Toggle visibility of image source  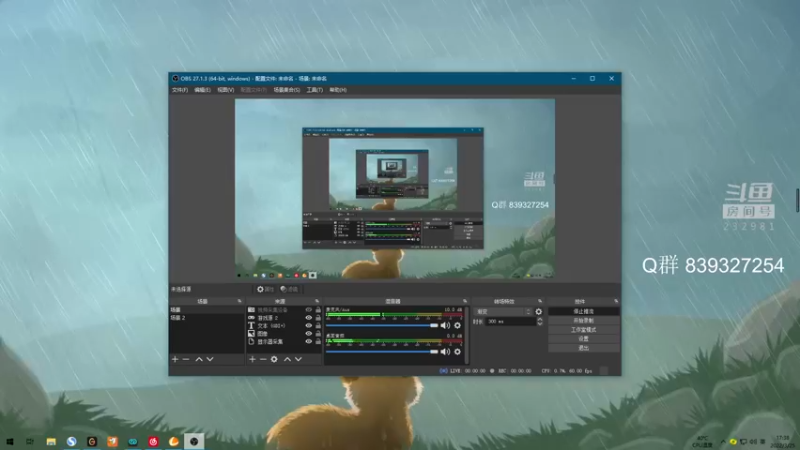309,334
